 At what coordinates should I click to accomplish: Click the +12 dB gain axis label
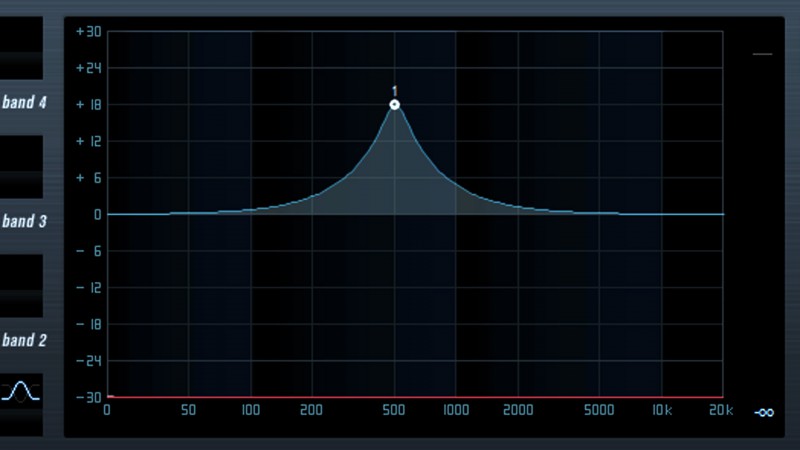coord(88,141)
